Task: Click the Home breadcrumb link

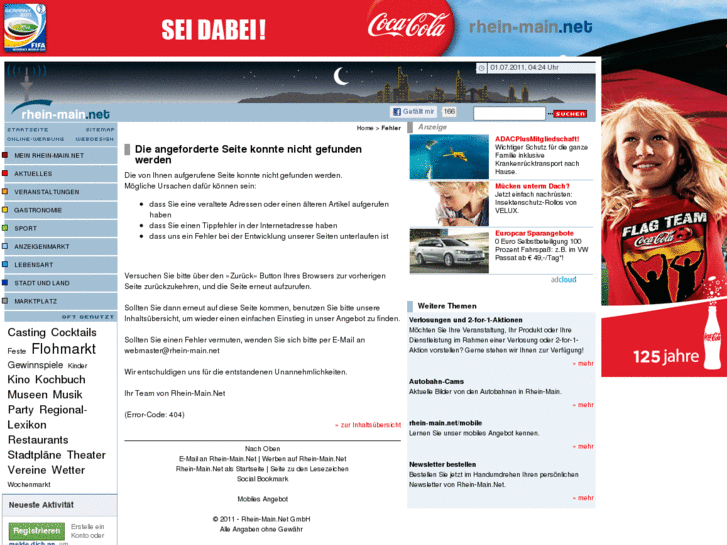Action: [365, 128]
